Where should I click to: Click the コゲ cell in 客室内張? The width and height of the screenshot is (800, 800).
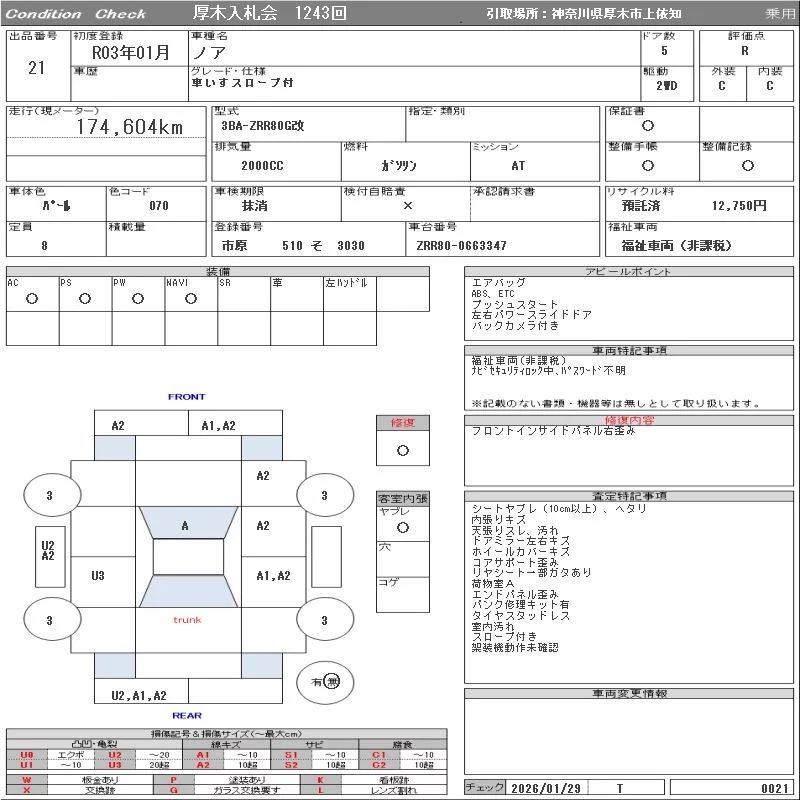click(403, 595)
